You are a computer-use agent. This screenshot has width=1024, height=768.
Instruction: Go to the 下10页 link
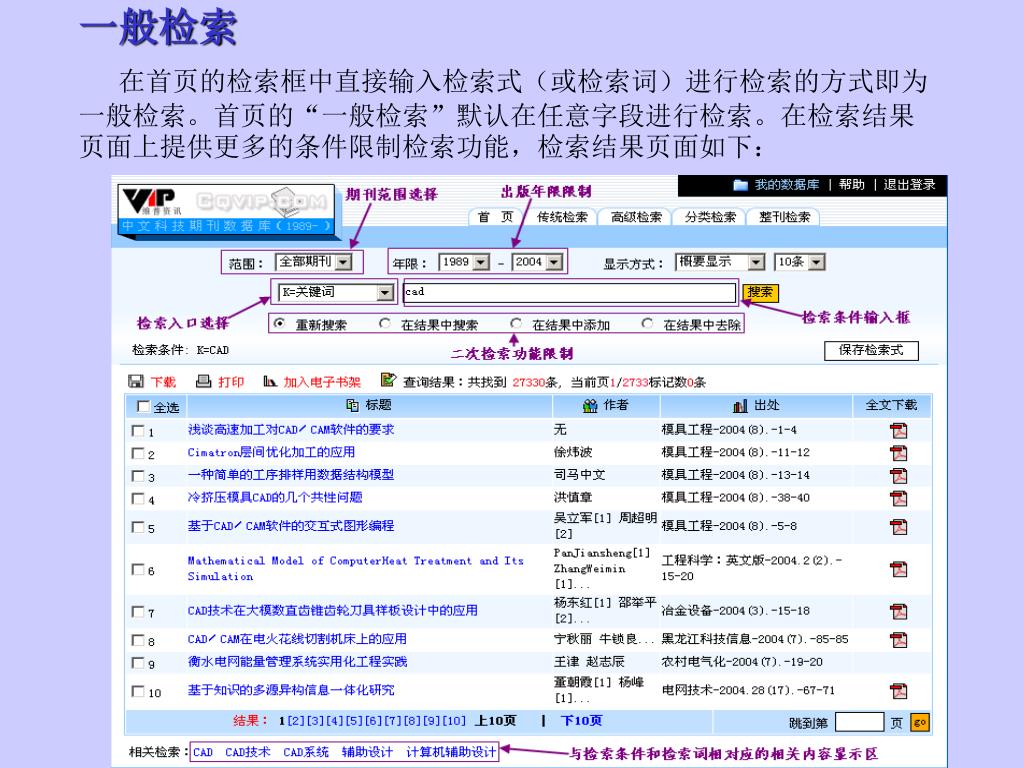[581, 720]
